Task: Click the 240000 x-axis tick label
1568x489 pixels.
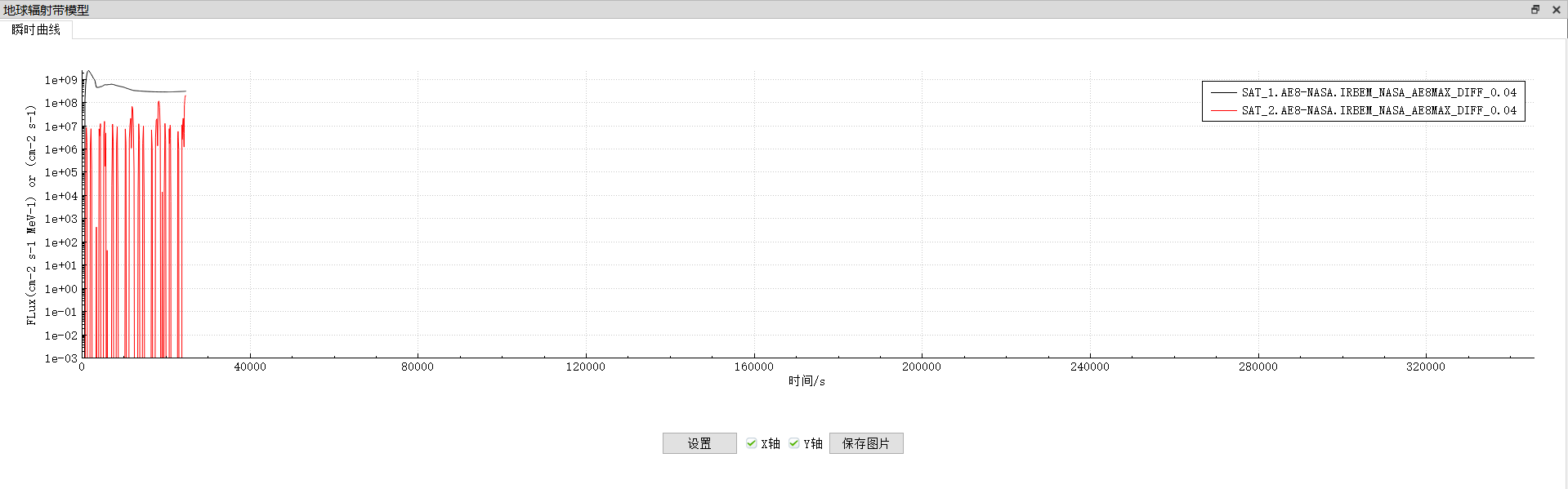Action: (1090, 367)
